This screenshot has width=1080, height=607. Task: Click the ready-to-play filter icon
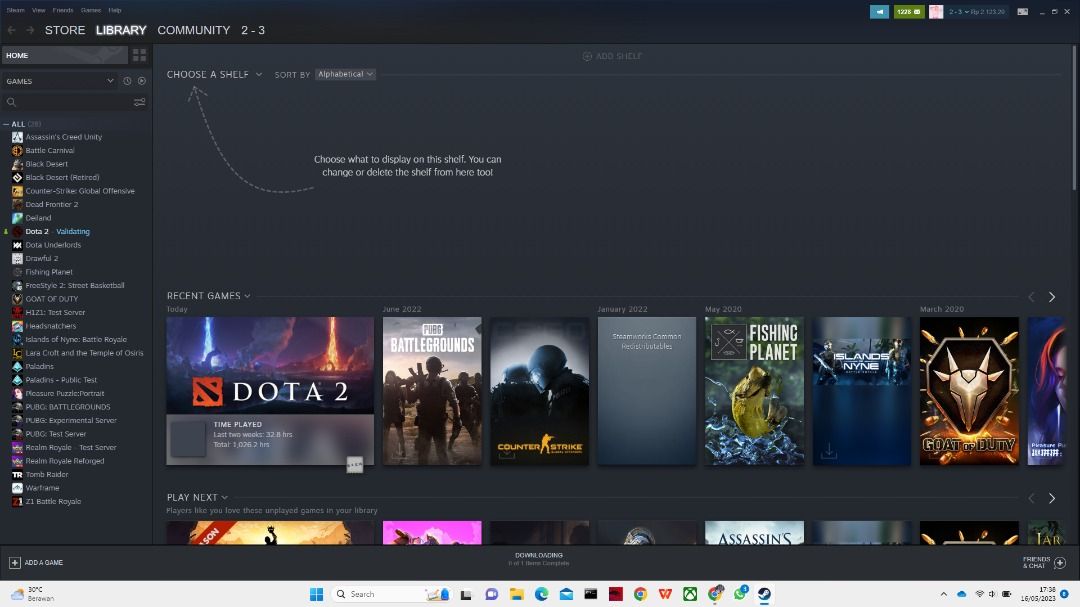click(141, 81)
